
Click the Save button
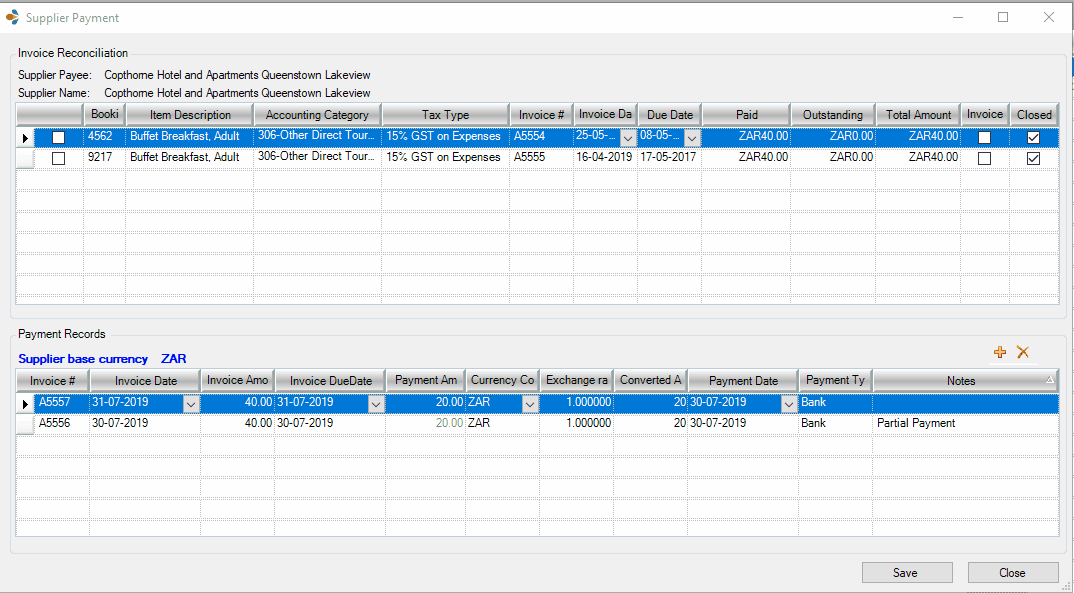pyautogui.click(x=906, y=573)
